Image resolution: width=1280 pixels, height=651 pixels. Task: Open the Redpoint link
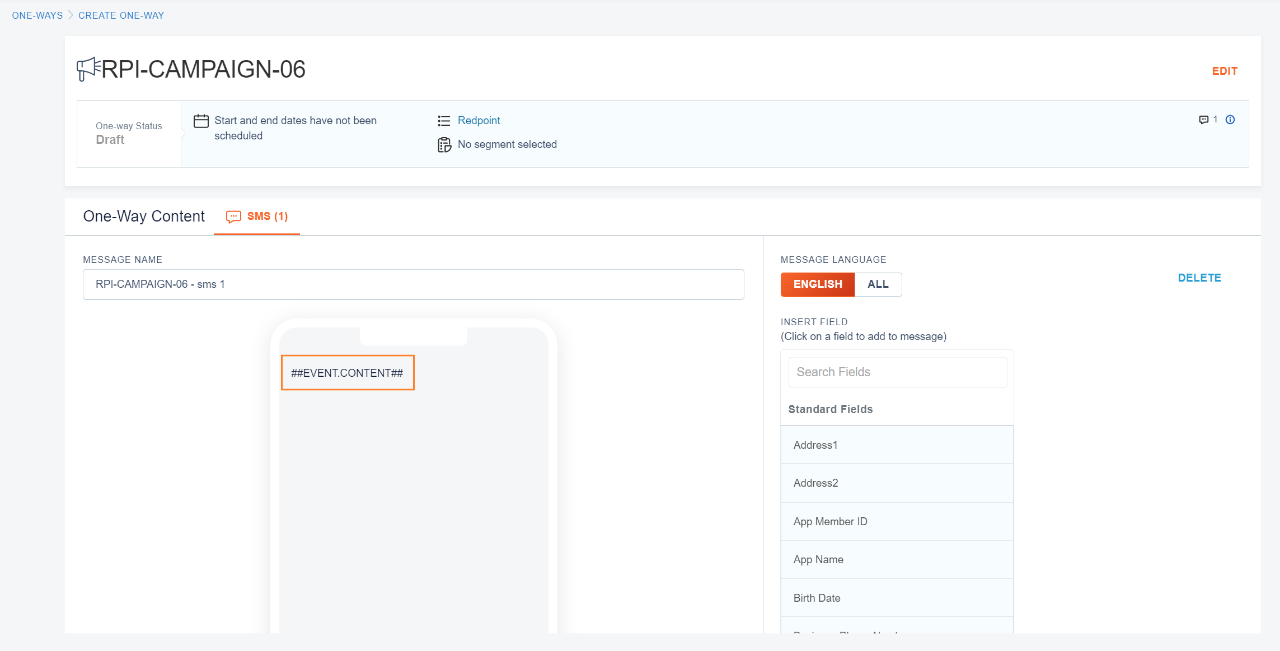click(x=479, y=121)
